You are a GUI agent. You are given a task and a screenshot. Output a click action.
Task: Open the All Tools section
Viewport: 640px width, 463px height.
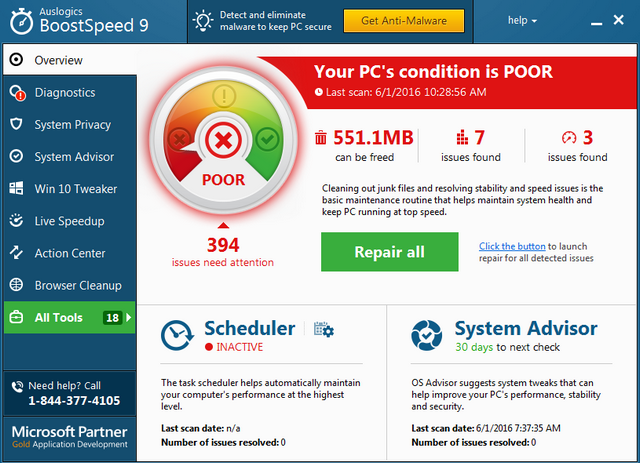70,317
